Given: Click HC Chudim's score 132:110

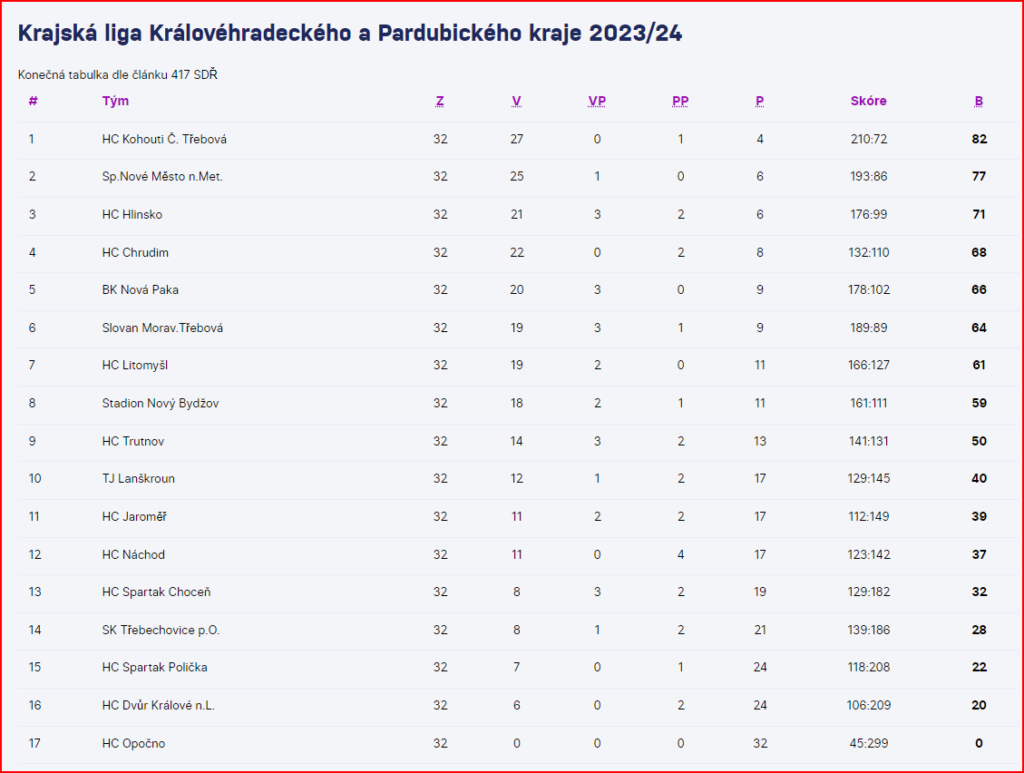Looking at the screenshot, I should click(868, 253).
